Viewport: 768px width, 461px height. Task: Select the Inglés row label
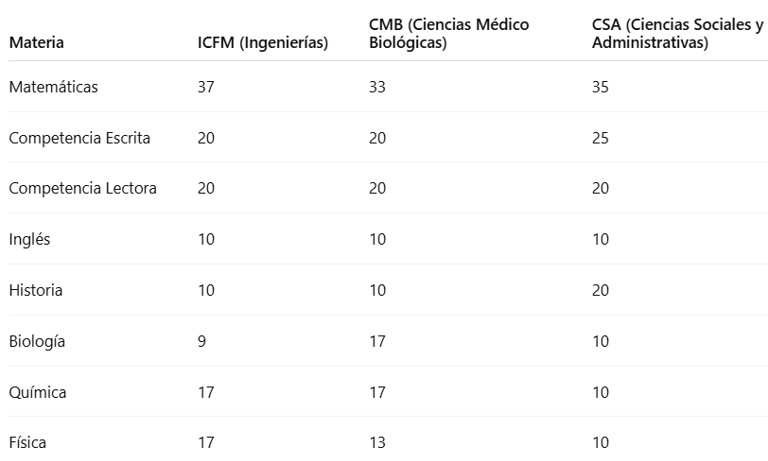(x=29, y=240)
